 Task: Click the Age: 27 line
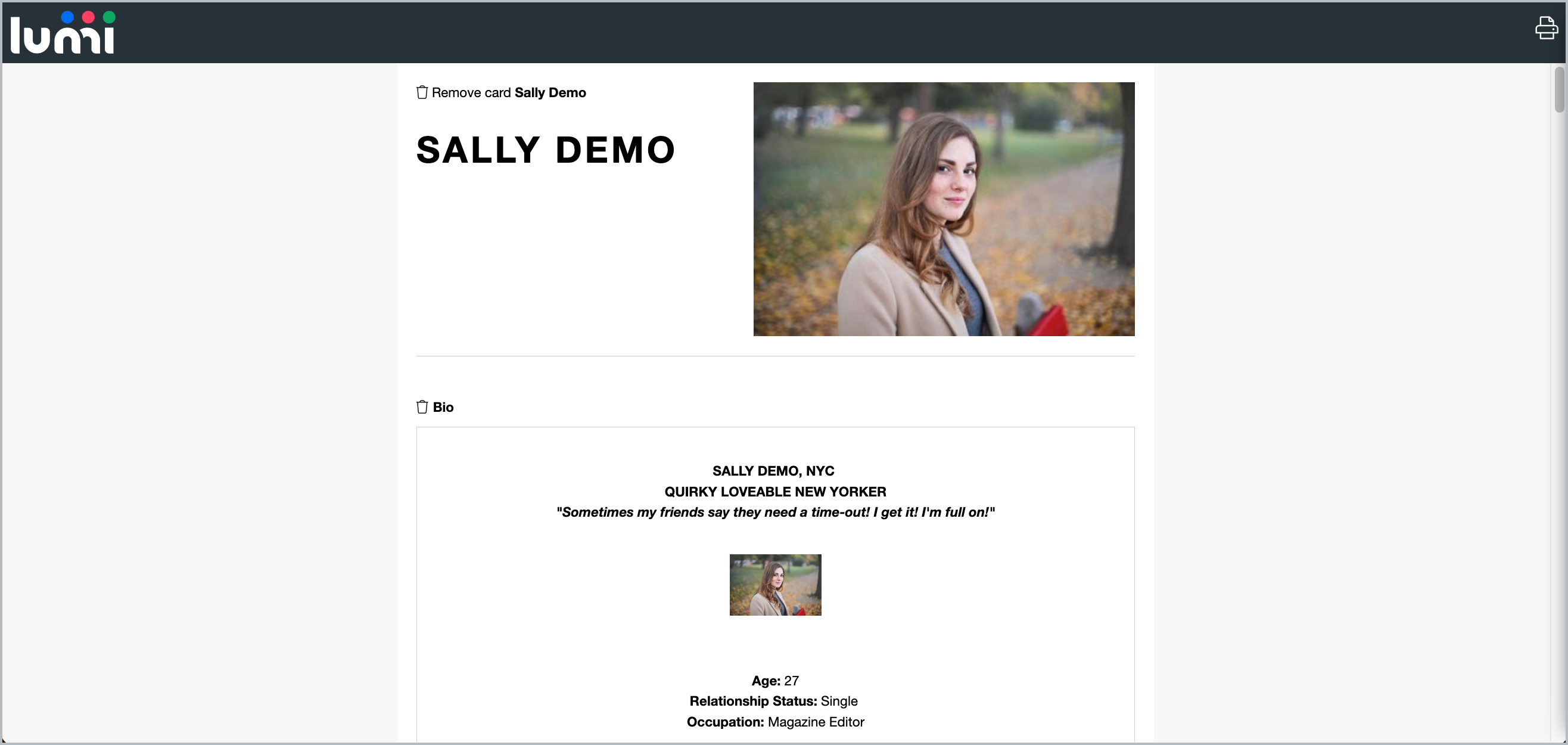pos(775,681)
